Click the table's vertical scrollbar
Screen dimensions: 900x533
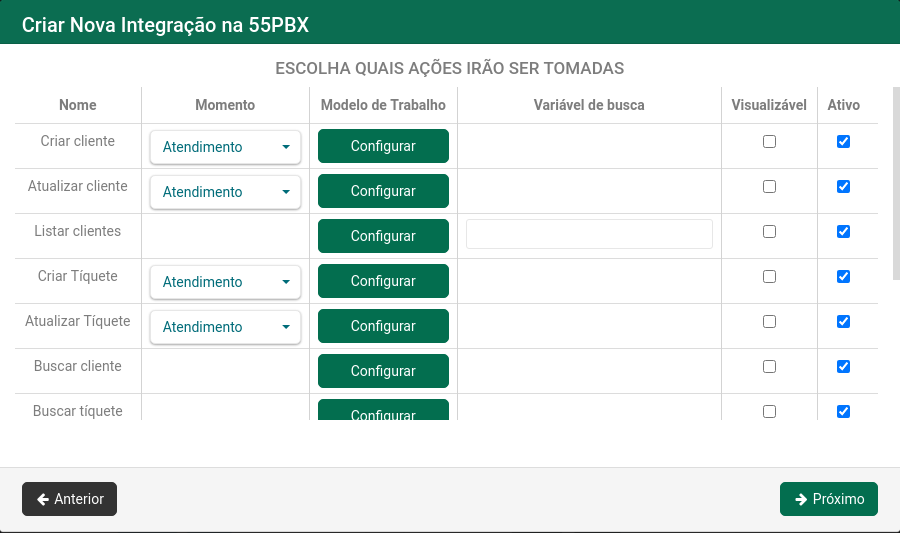[x=897, y=184]
